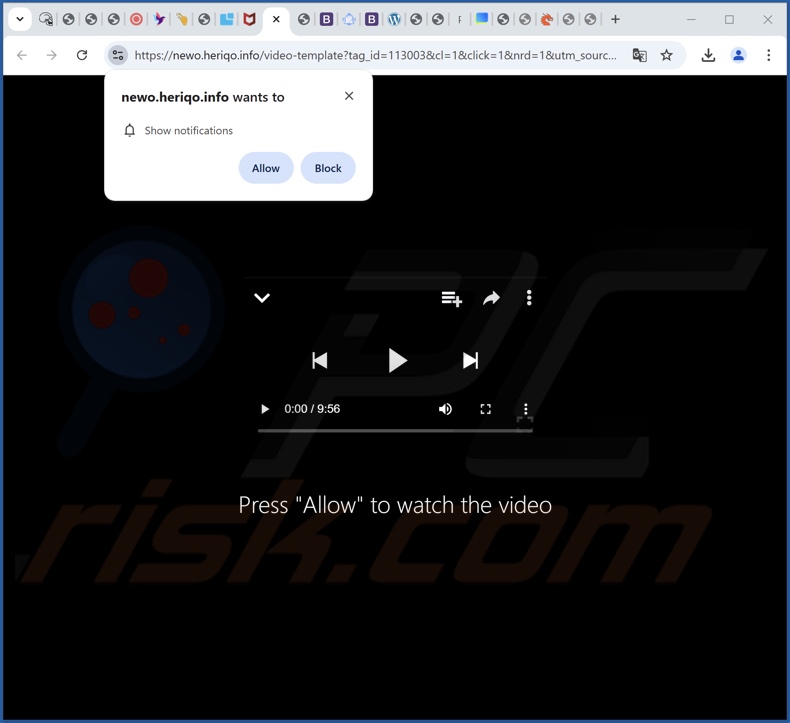Toggle fullscreen mode on video
The width and height of the screenshot is (790, 723).
[x=486, y=409]
